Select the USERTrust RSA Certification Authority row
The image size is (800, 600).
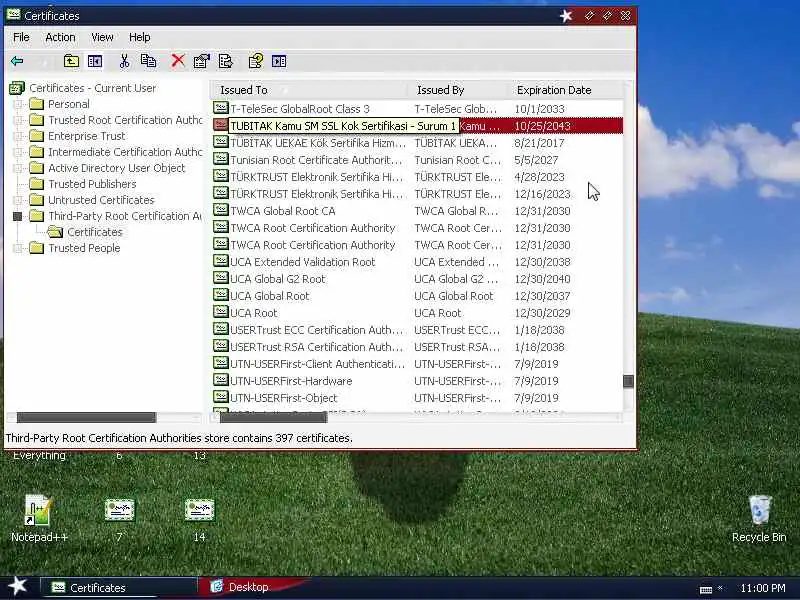(x=418, y=347)
